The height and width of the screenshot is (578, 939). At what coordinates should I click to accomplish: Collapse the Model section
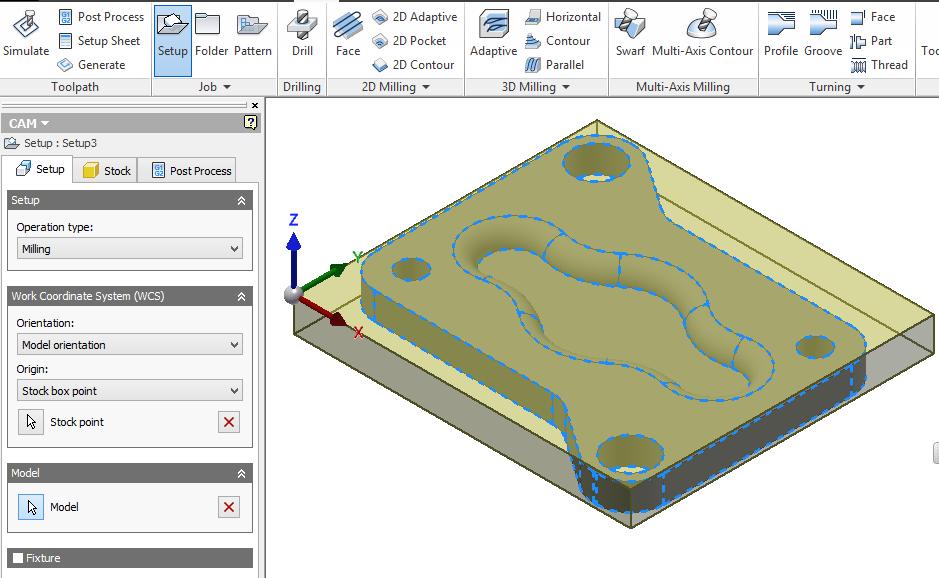(x=241, y=473)
